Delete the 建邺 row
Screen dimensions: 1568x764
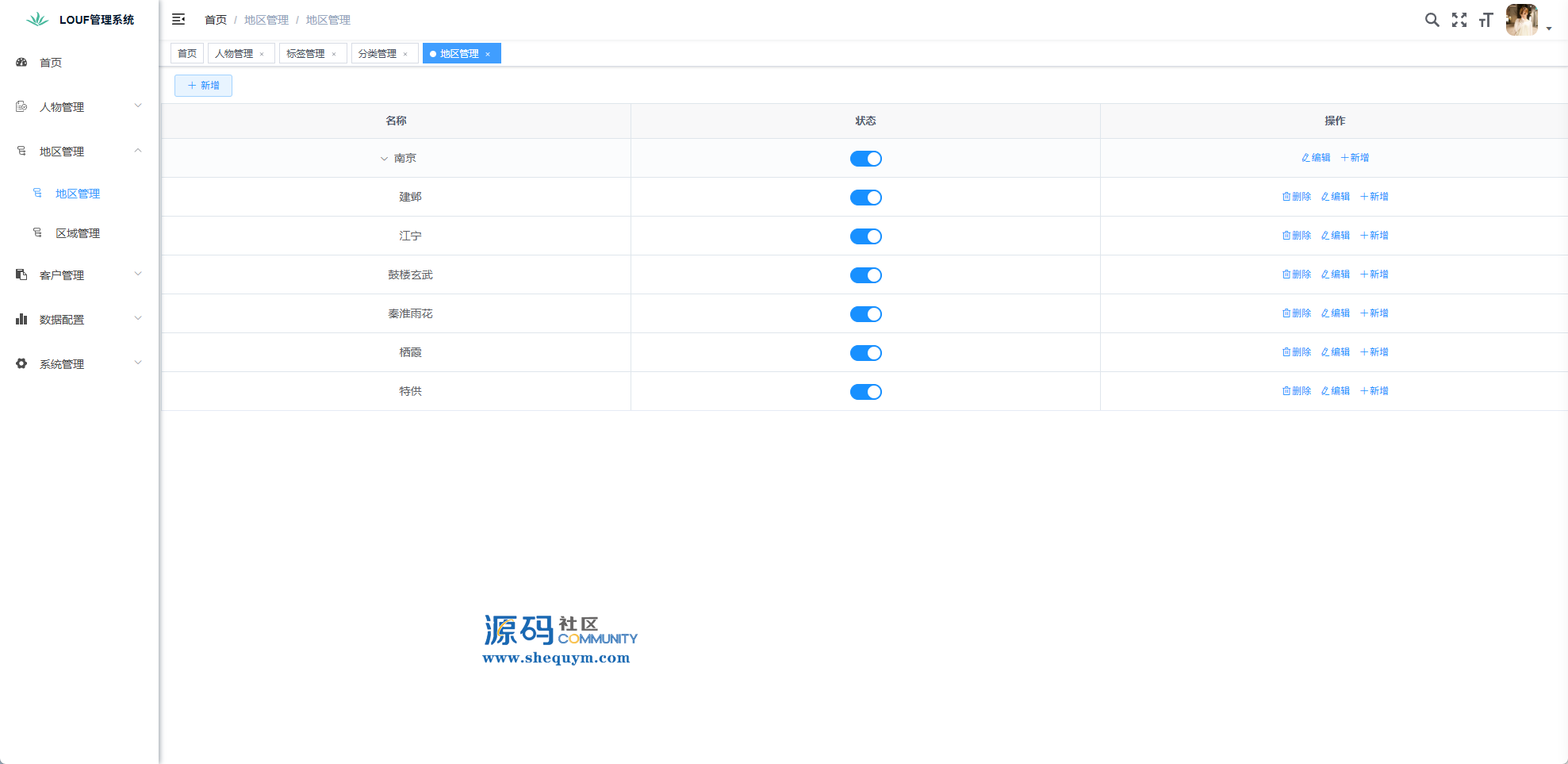point(1297,197)
